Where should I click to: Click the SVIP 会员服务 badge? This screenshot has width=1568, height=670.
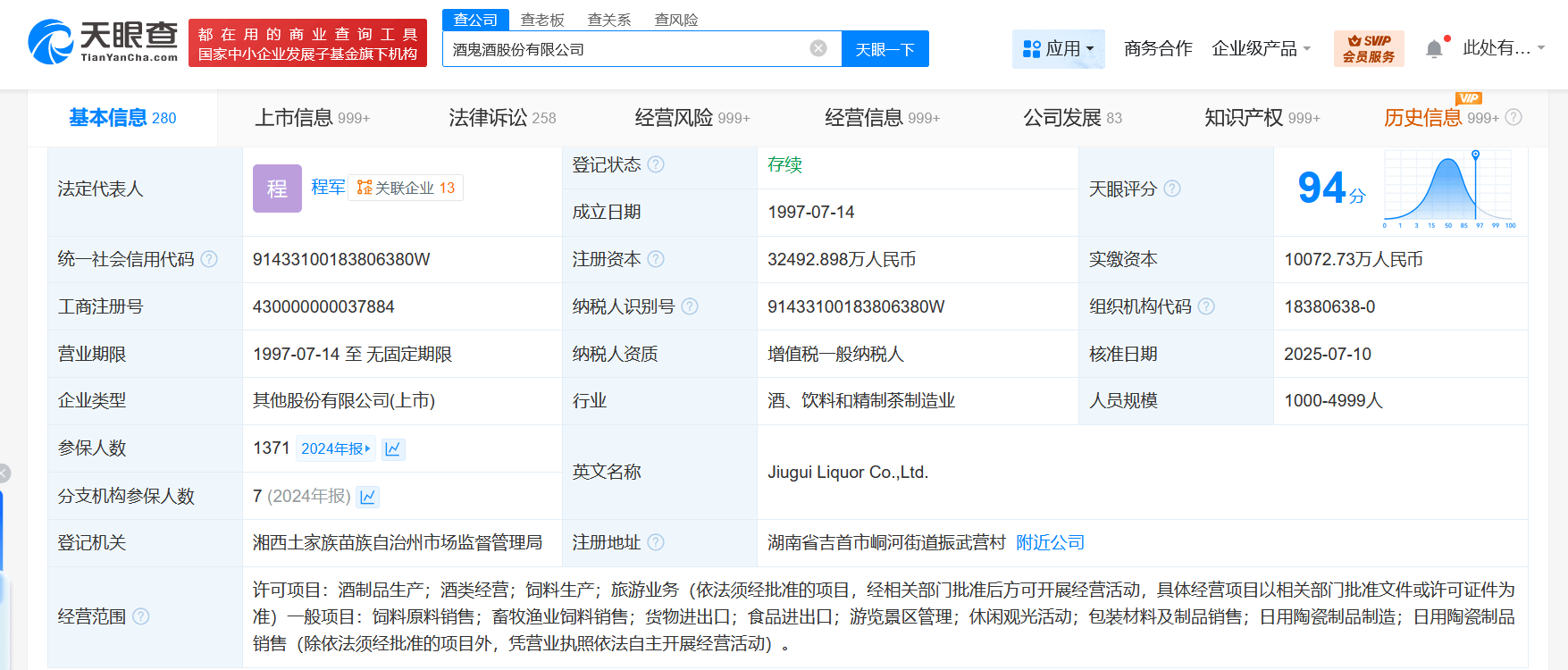[1368, 48]
